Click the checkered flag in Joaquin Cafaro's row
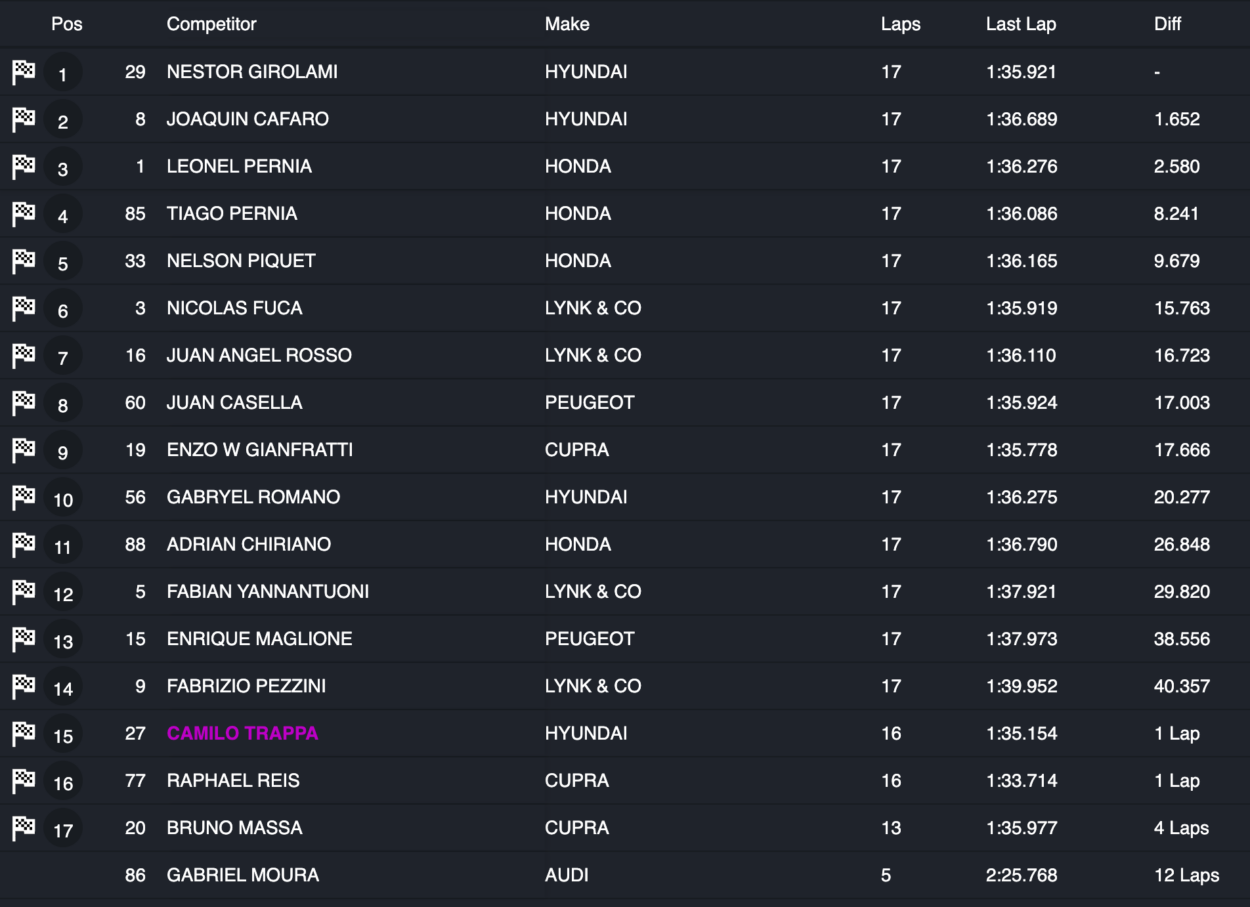 point(23,119)
